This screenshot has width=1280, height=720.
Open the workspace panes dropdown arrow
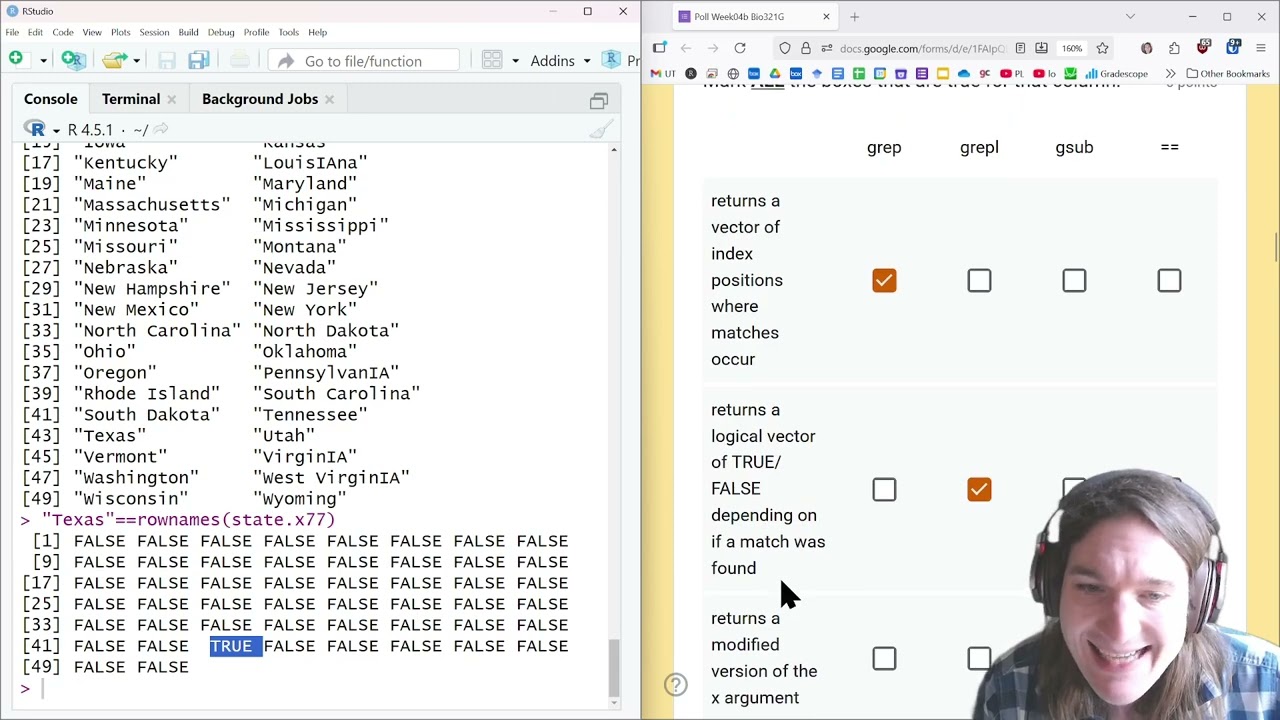[515, 61]
